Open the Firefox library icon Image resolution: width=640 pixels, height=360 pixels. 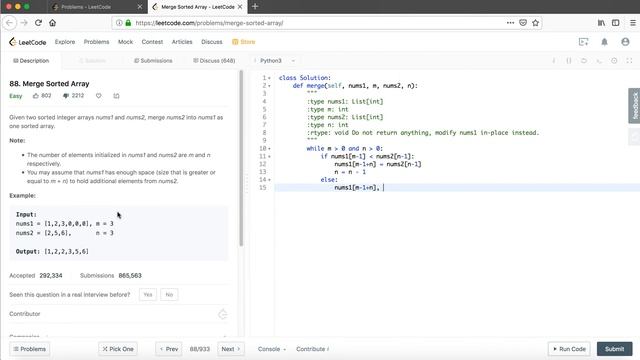coord(601,23)
